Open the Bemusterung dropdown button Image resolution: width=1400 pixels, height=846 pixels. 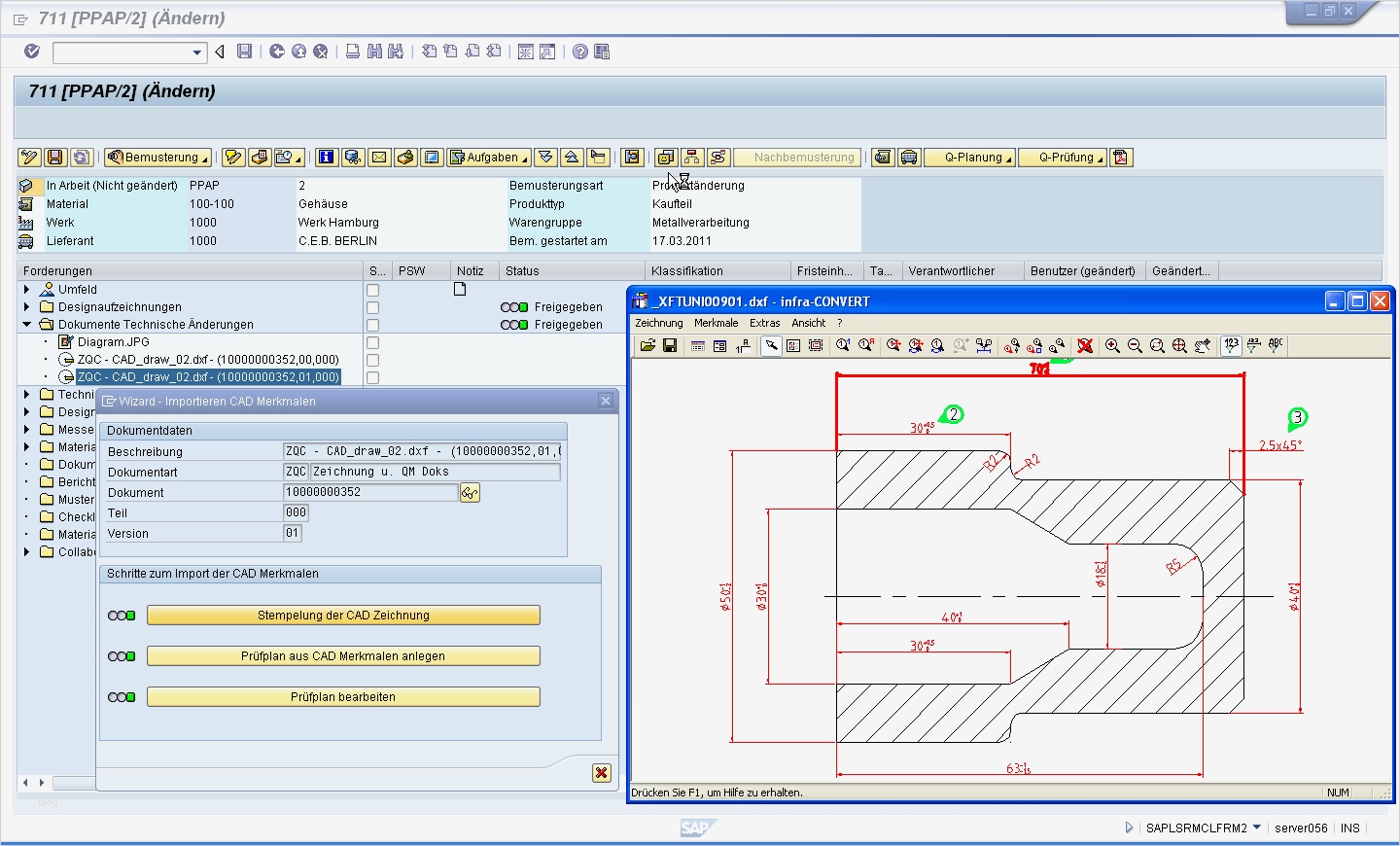[158, 158]
